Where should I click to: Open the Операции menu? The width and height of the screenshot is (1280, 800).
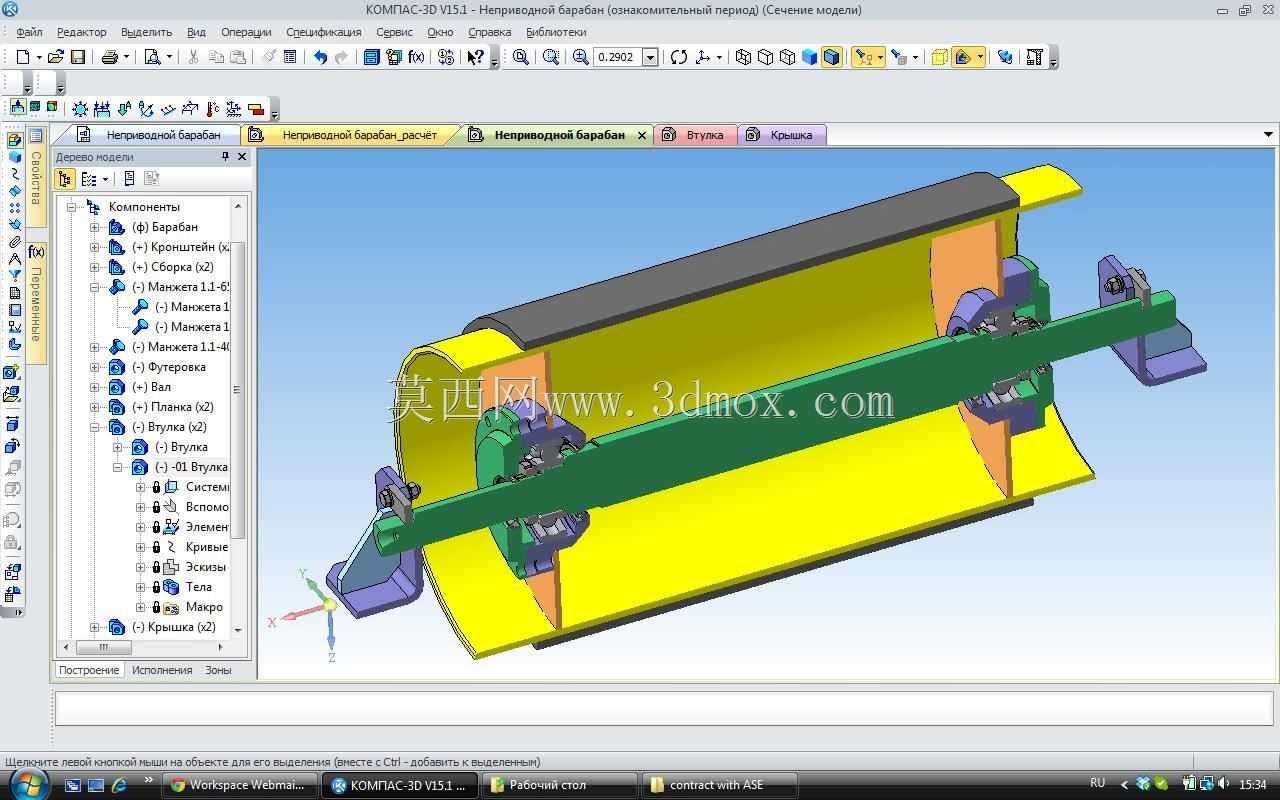click(246, 32)
